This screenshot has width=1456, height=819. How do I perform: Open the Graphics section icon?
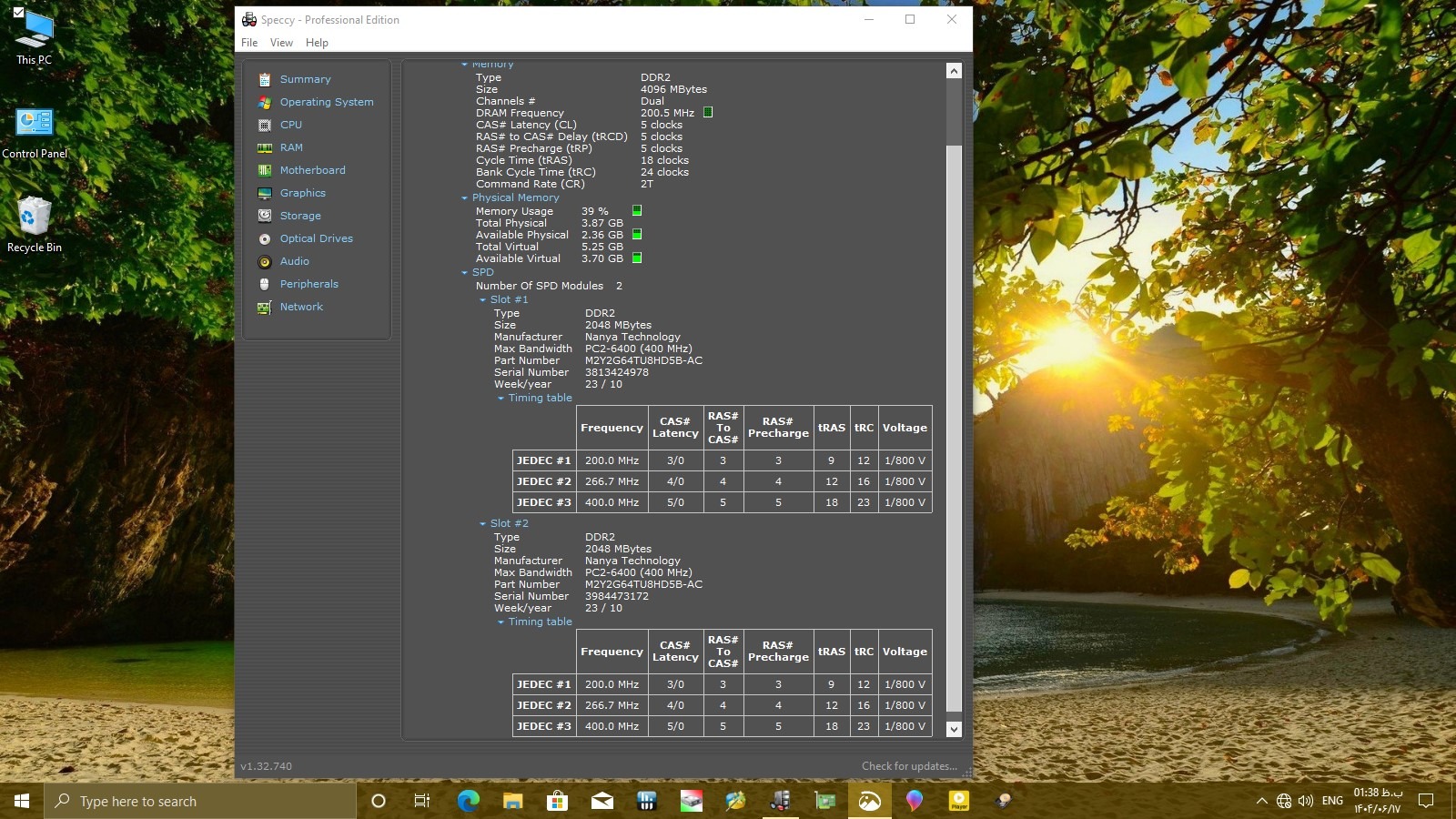click(265, 193)
